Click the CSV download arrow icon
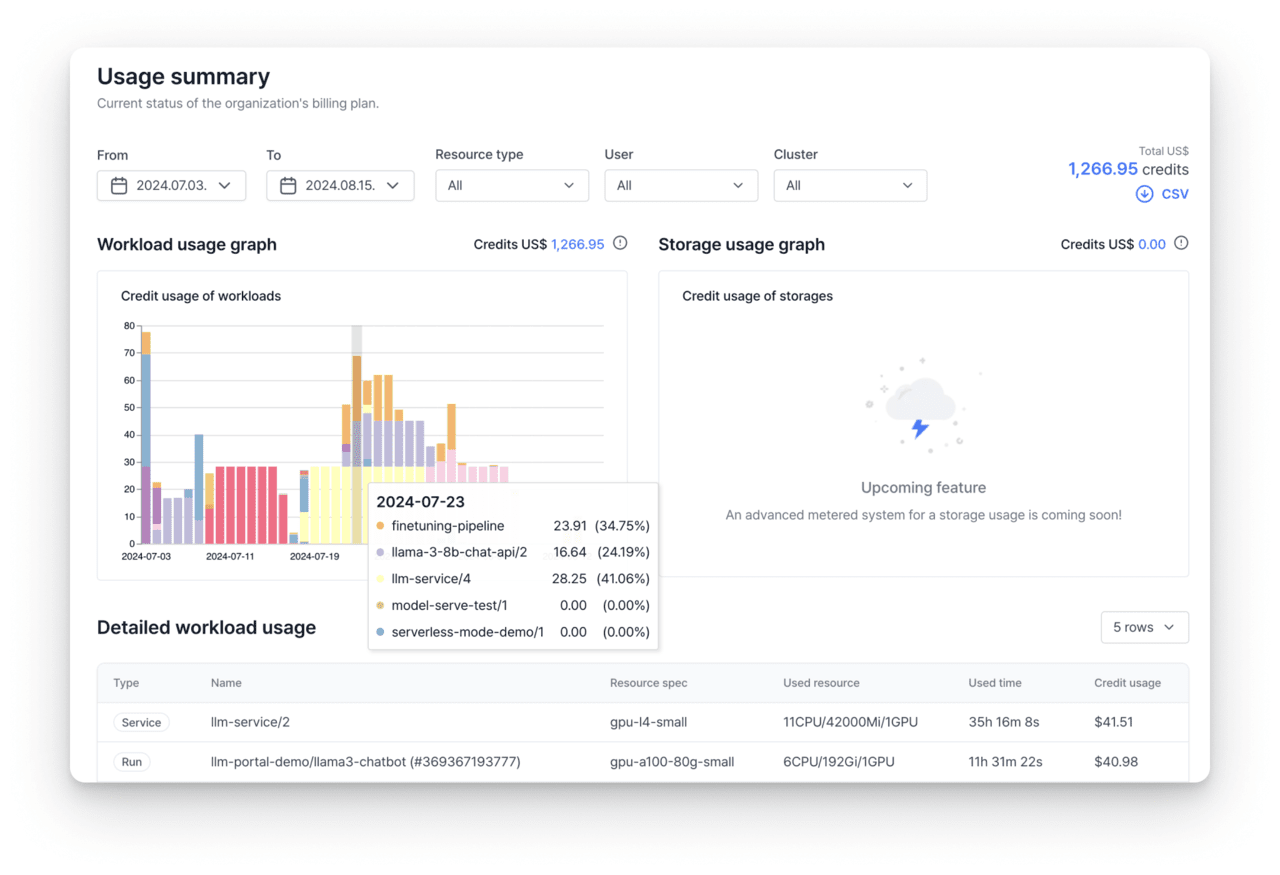Viewport: 1280px width, 875px height. pos(1144,194)
